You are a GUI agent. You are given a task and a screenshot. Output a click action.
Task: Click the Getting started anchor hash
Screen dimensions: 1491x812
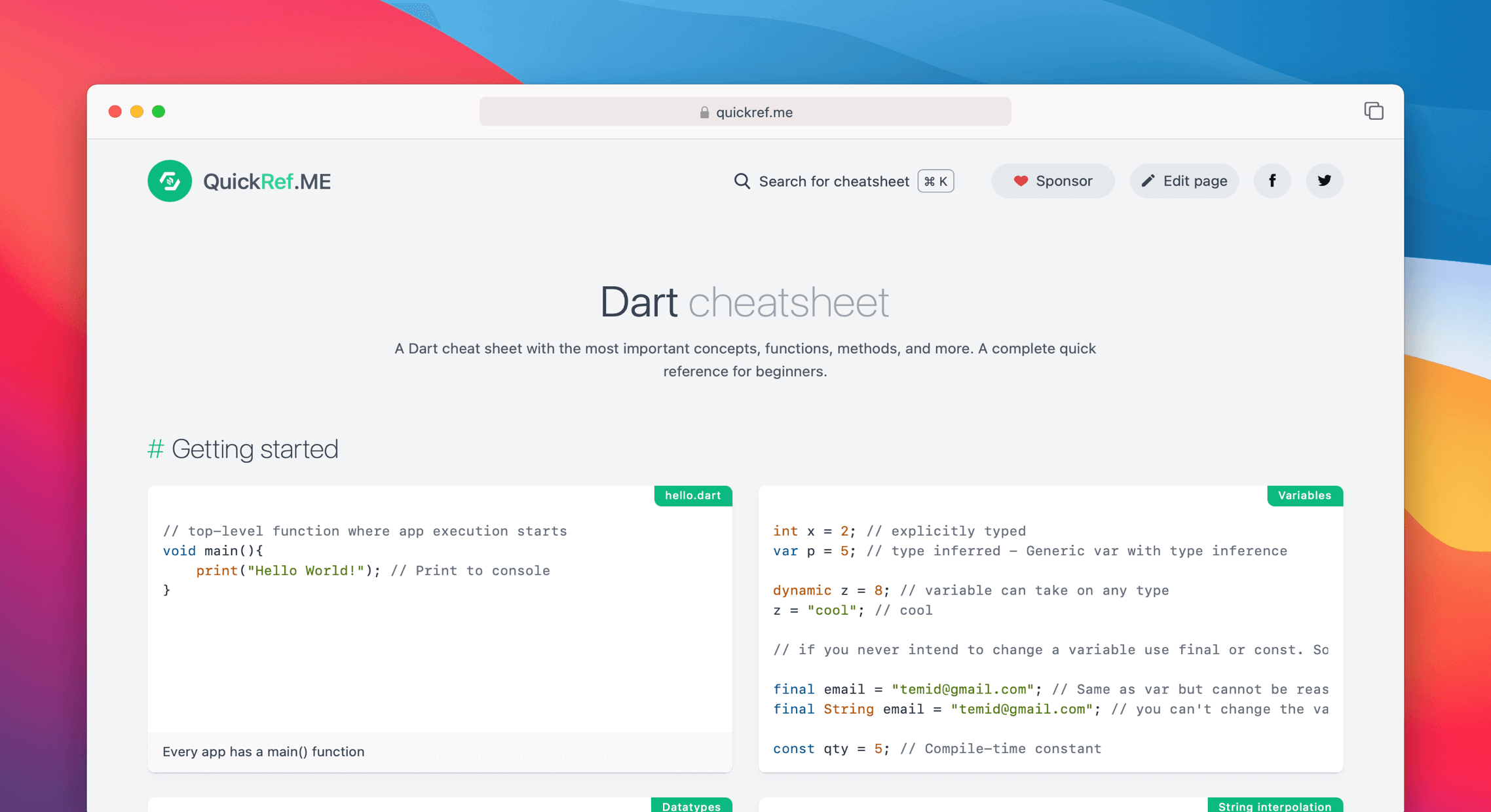[155, 449]
